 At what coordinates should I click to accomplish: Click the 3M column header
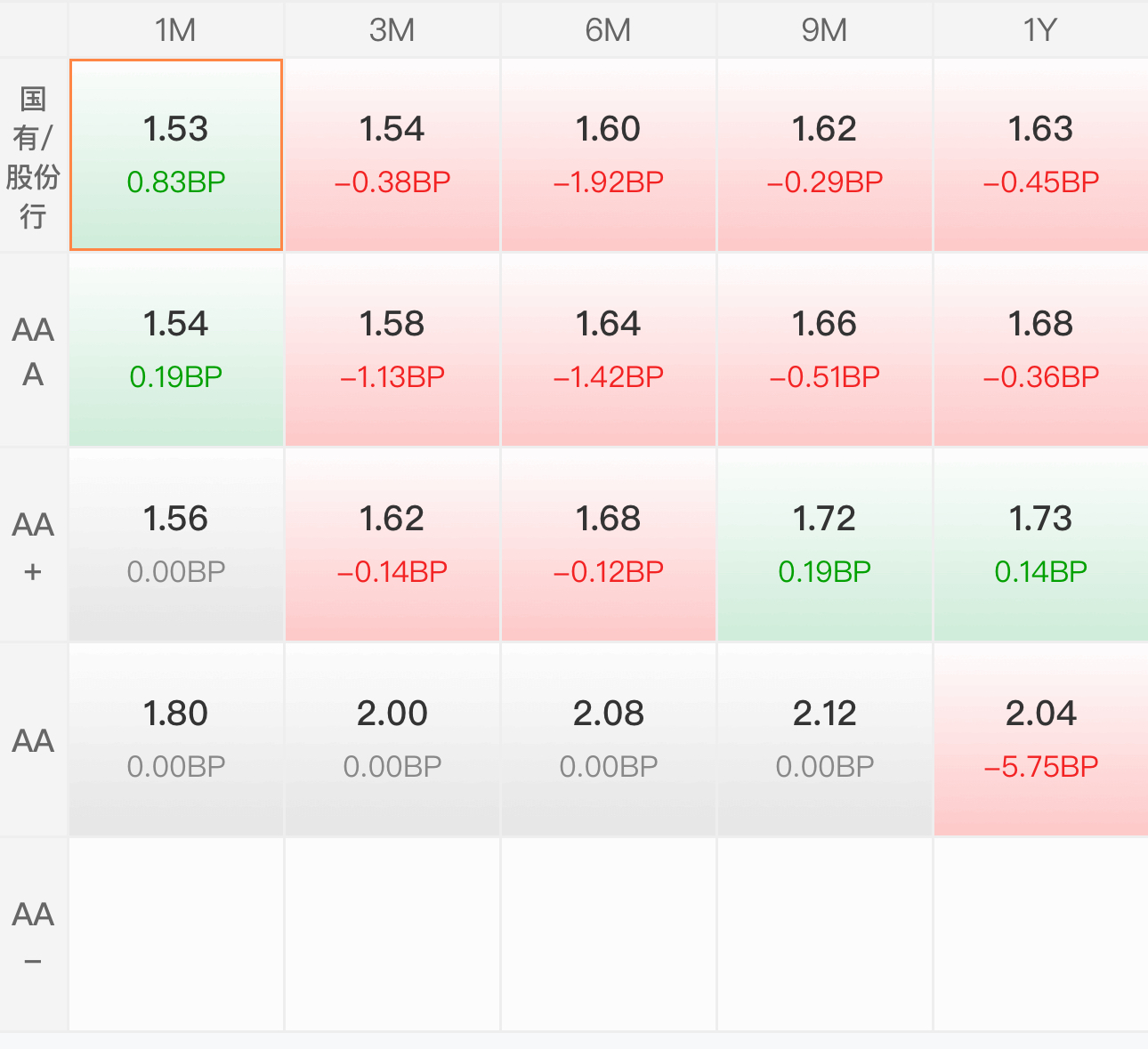[x=392, y=29]
